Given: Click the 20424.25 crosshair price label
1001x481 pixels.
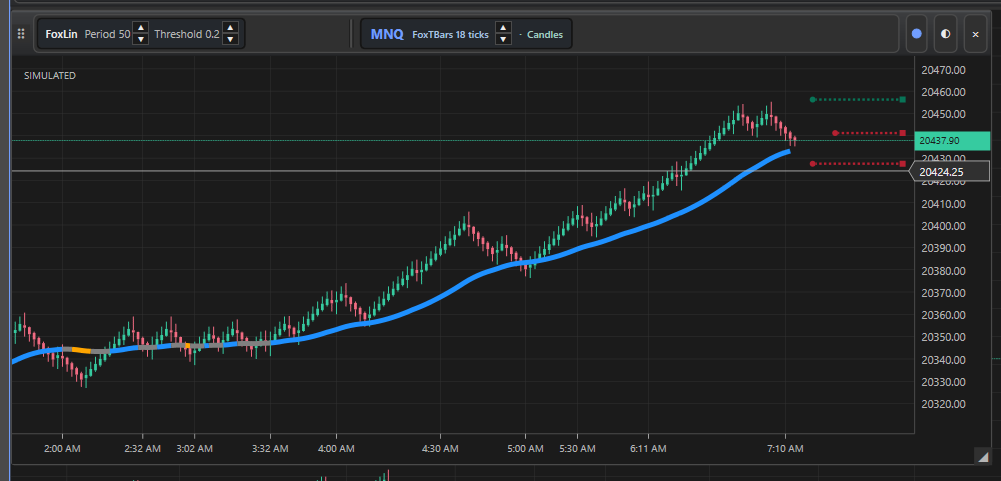Looking at the screenshot, I should (x=950, y=171).
